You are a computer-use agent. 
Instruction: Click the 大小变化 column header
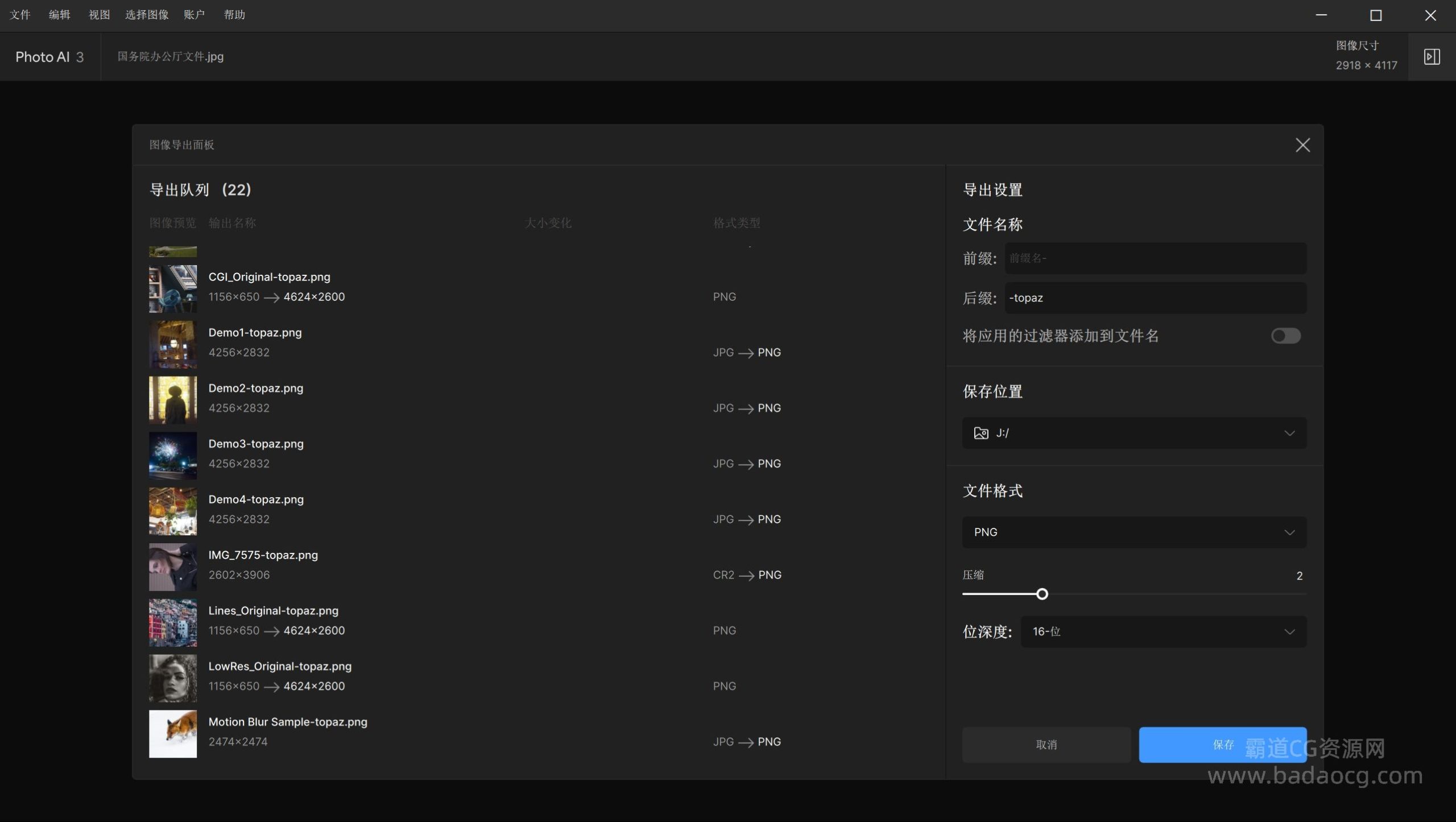[548, 223]
